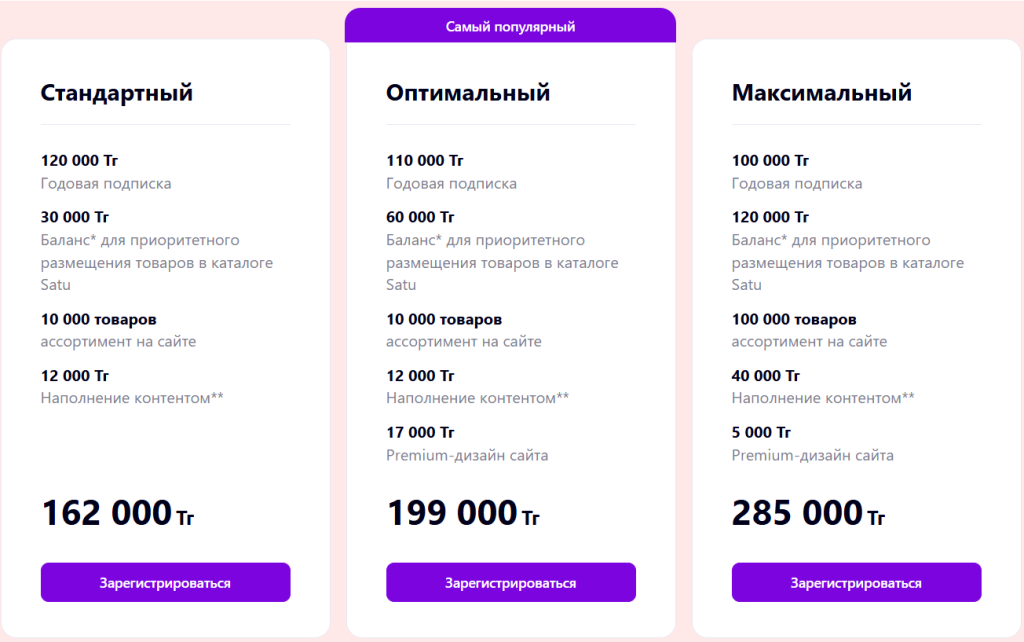This screenshot has width=1024, height=642.
Task: Click the 17 000 Тг Premium-дизайн price
Action: coord(420,432)
